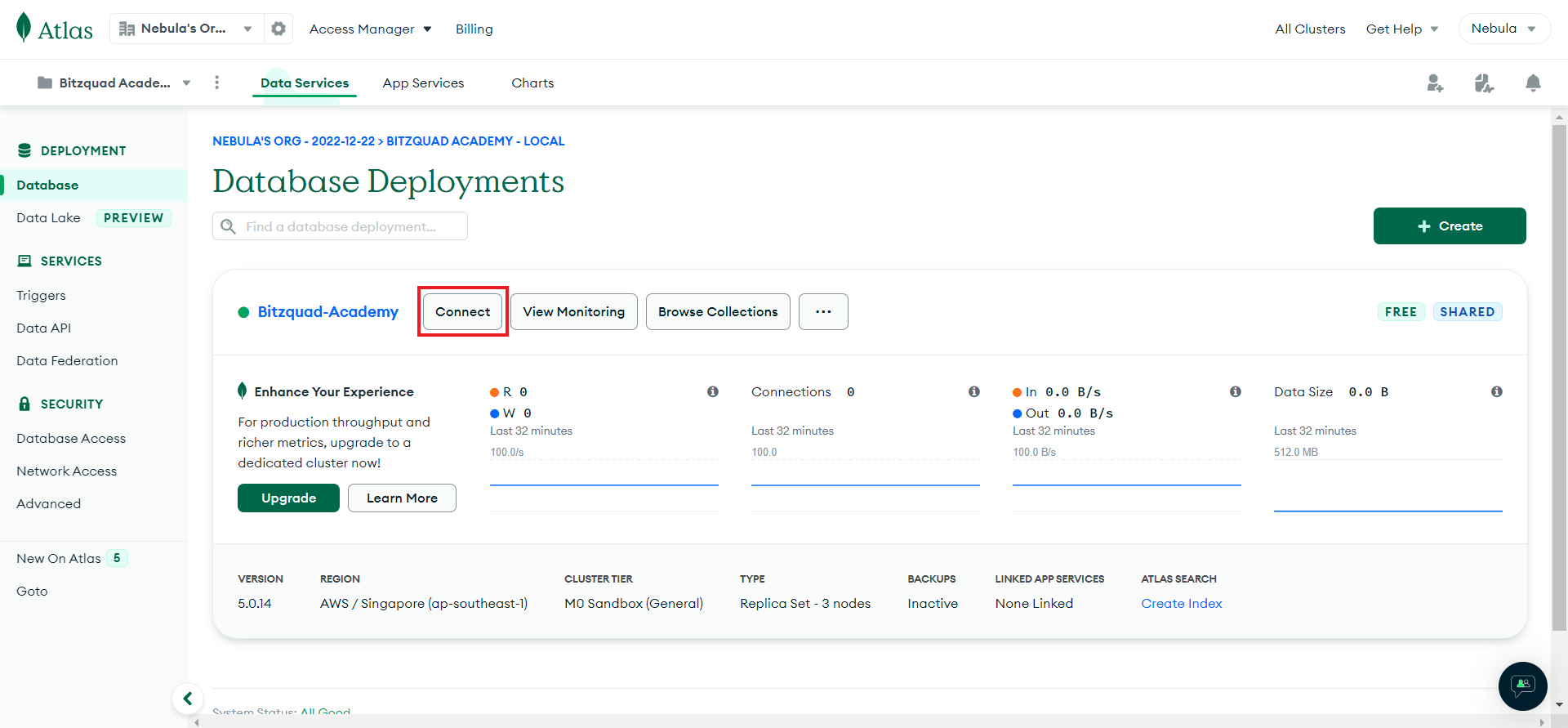Viewport: 1568px width, 728px height.
Task: Click the search magnifier icon
Action: (x=229, y=226)
